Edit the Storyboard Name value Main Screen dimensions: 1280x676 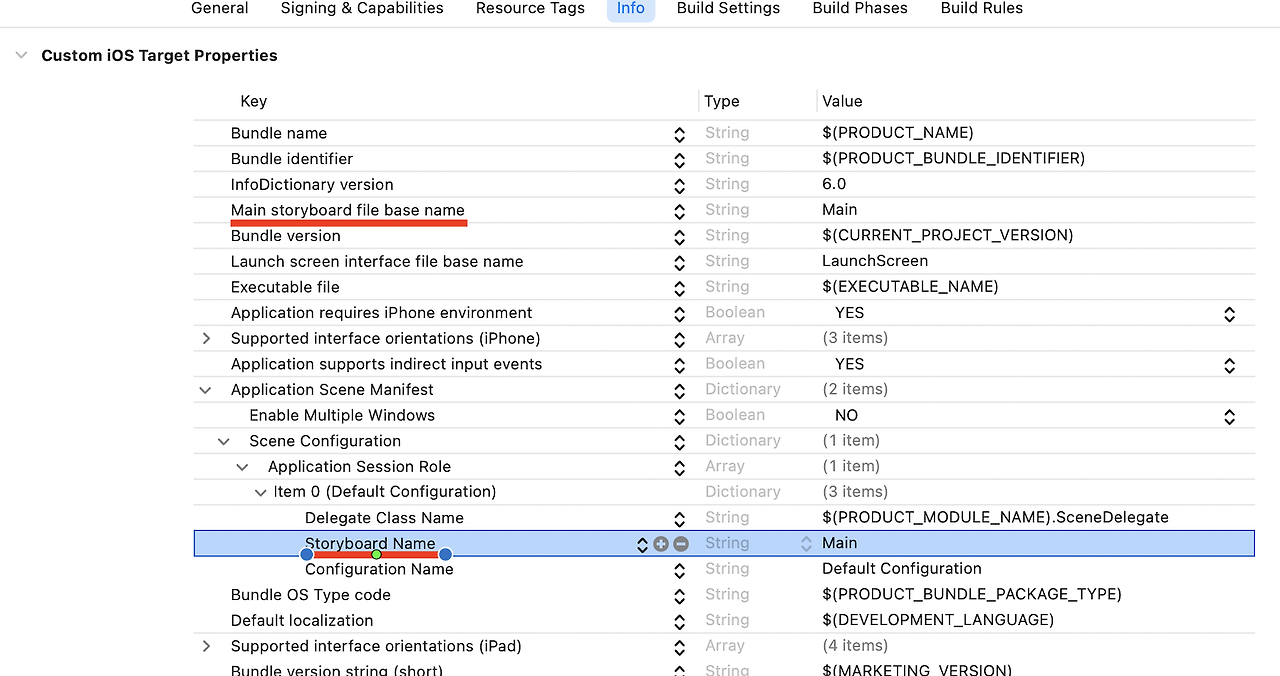840,543
